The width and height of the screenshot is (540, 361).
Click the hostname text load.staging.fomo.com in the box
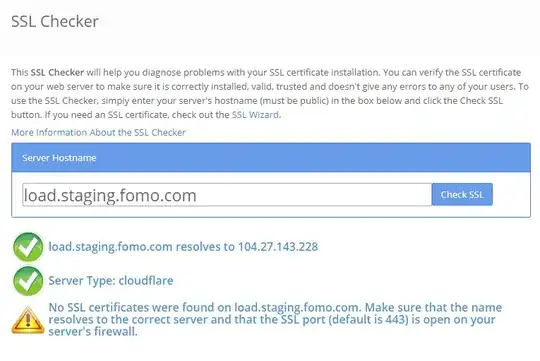point(110,195)
